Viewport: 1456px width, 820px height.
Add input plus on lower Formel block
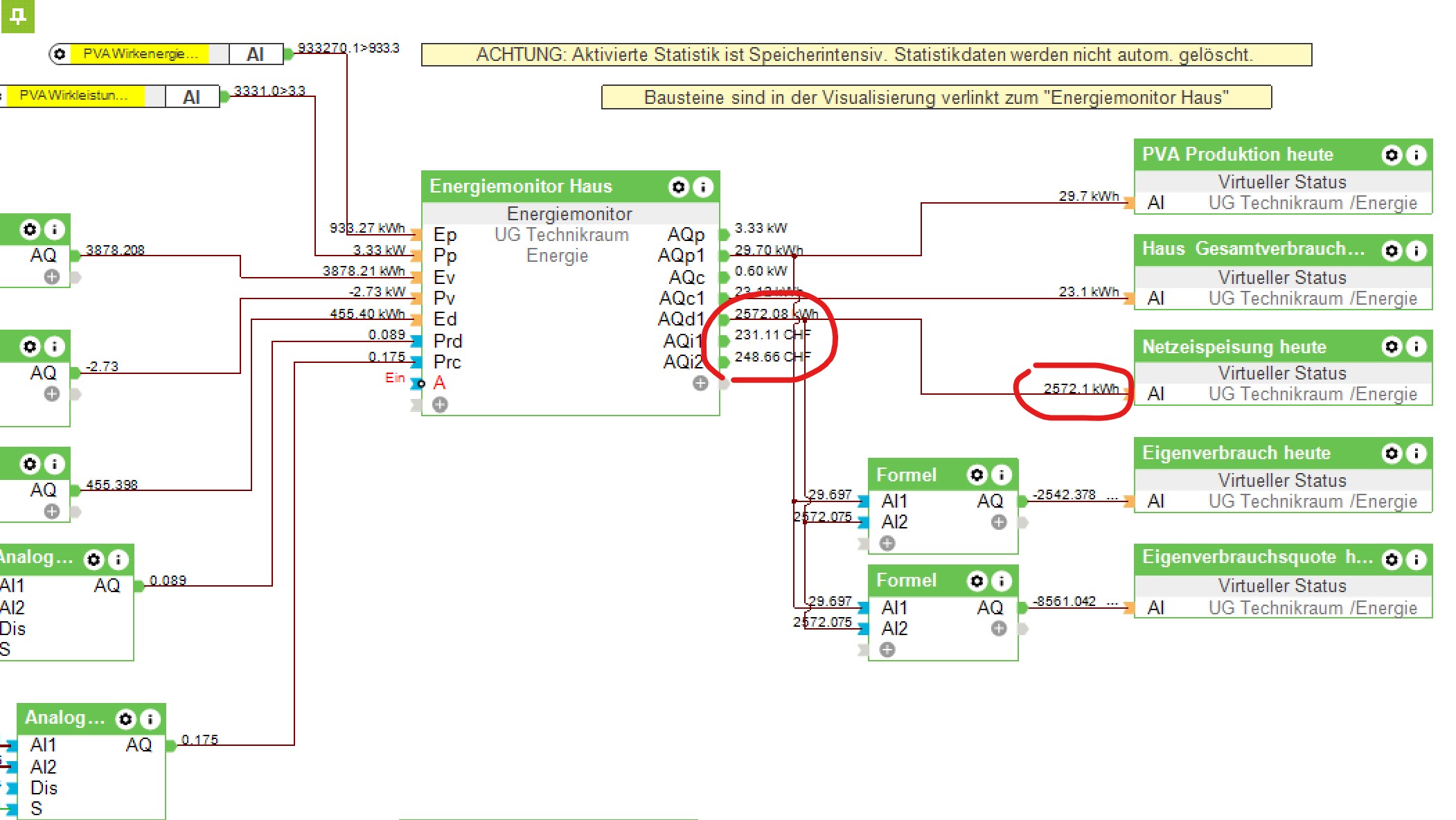(x=887, y=650)
